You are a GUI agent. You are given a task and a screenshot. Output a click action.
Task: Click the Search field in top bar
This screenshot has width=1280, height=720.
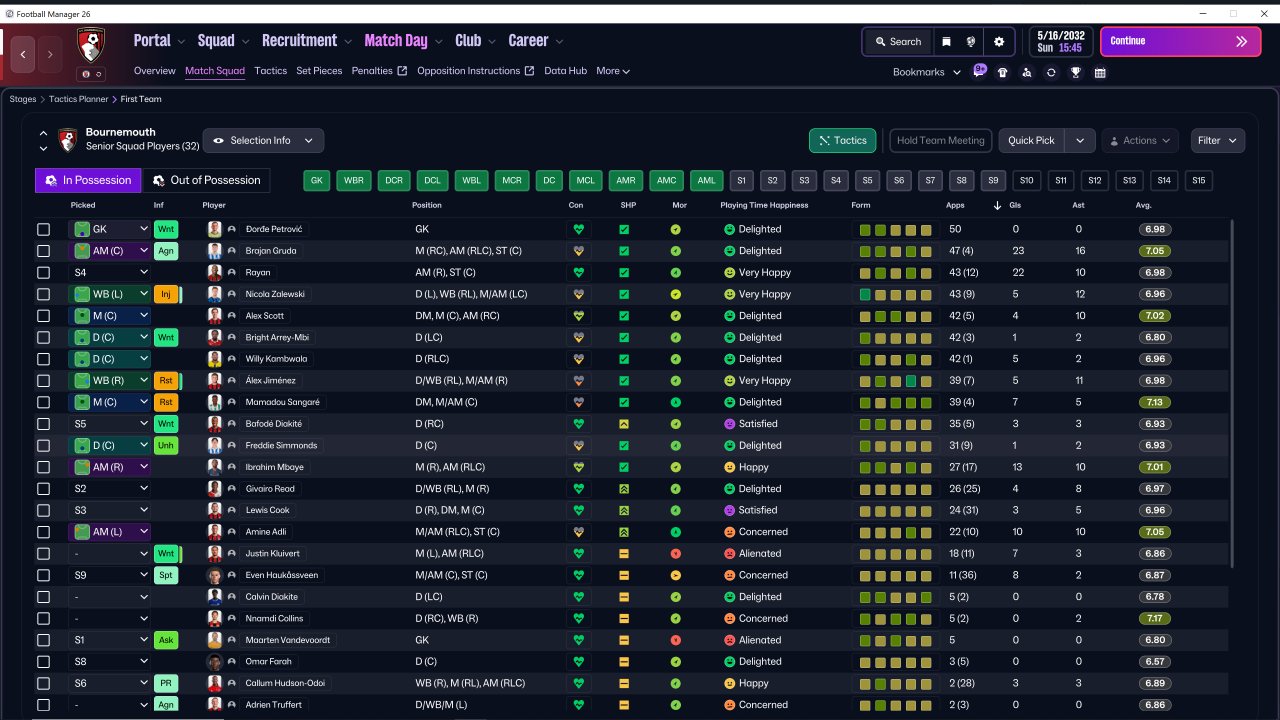898,42
